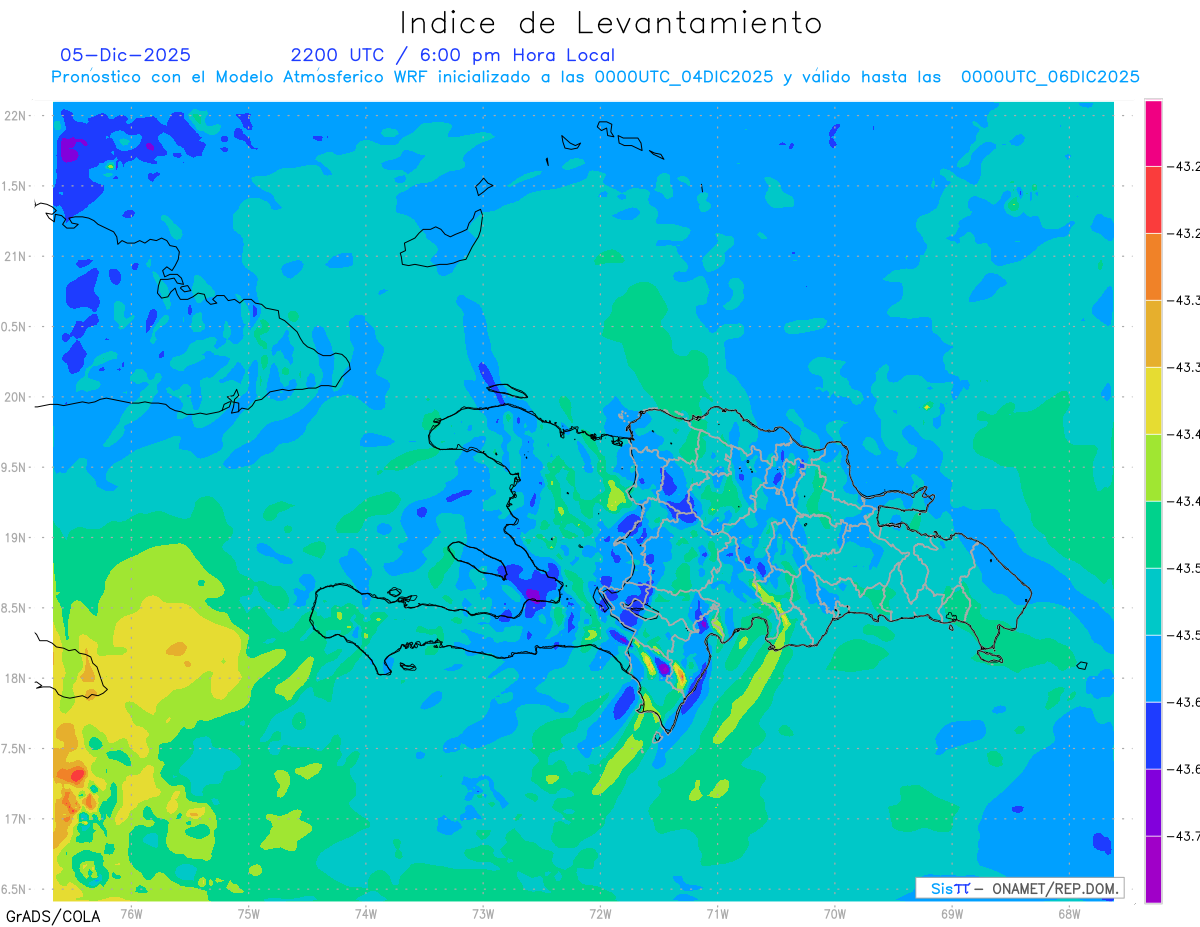
Task: Pick the teal swatch in the color bar
Action: tap(1153, 602)
